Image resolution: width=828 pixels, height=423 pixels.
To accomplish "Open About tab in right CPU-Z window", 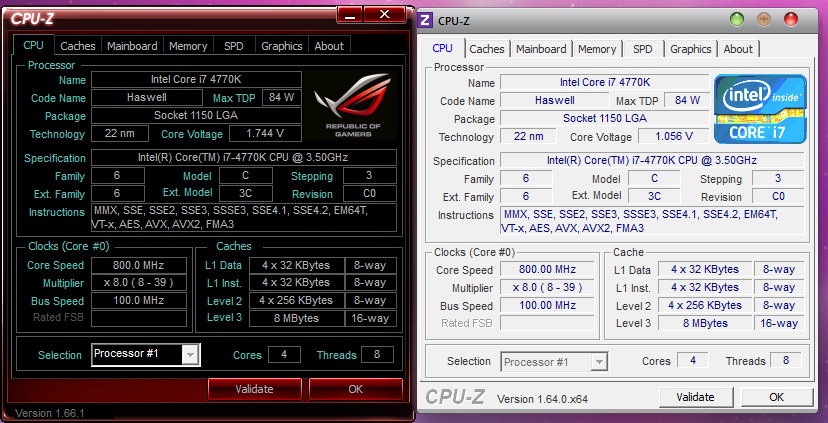I will 738,49.
